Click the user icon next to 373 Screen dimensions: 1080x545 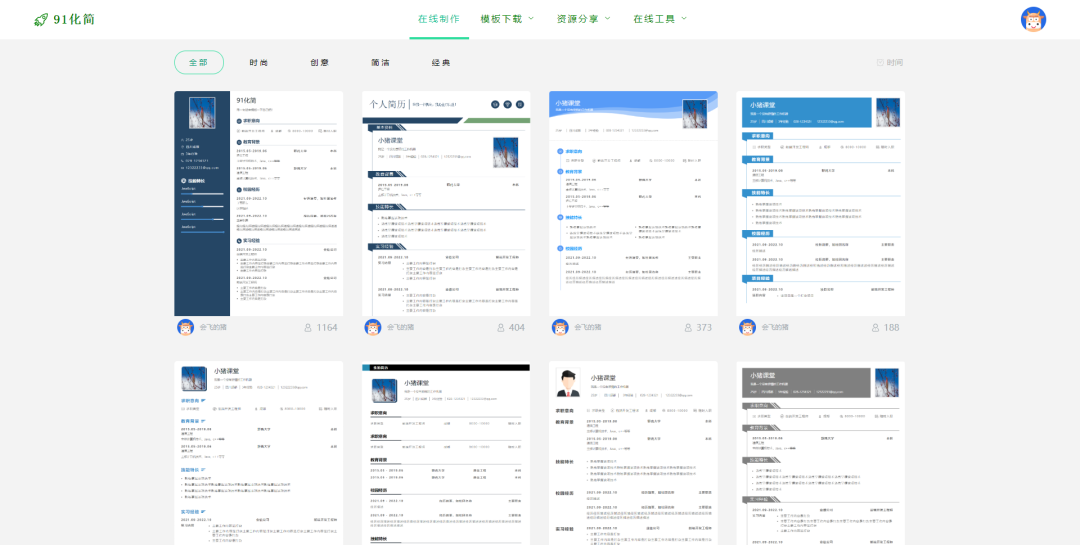tap(688, 327)
